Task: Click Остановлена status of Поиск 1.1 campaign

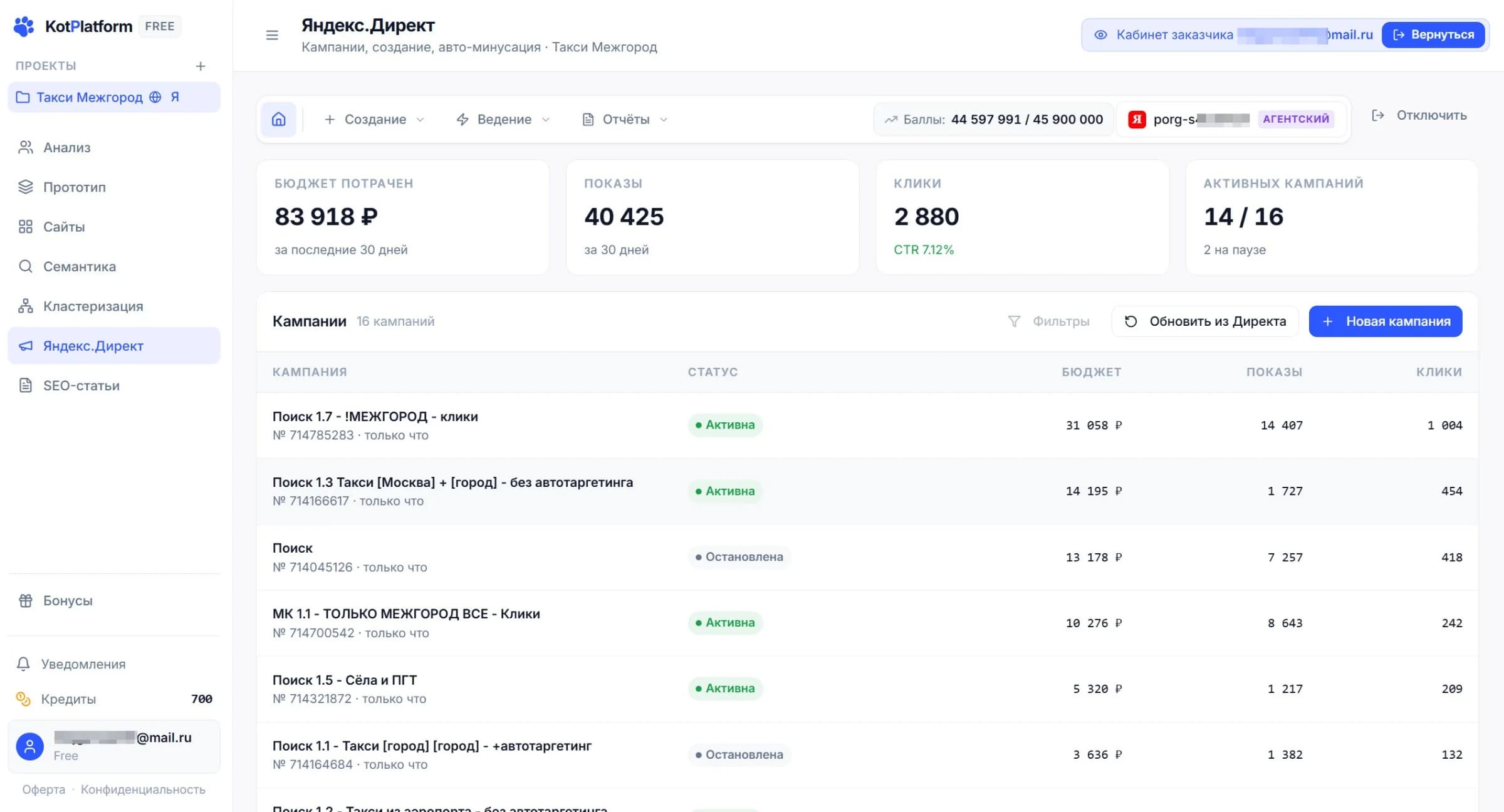Action: click(739, 754)
